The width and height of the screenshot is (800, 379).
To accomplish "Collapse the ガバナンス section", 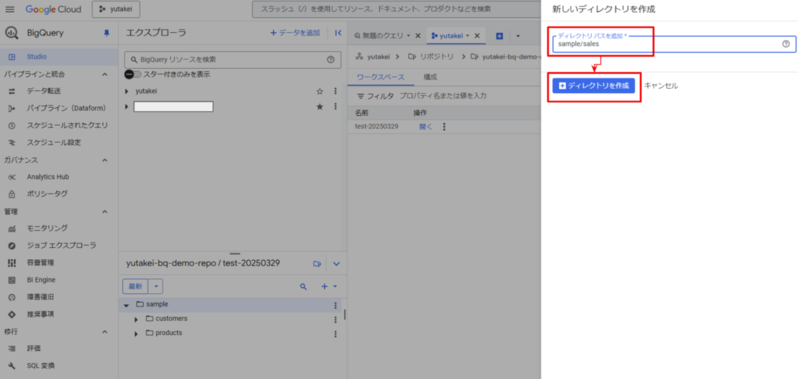I will click(105, 160).
